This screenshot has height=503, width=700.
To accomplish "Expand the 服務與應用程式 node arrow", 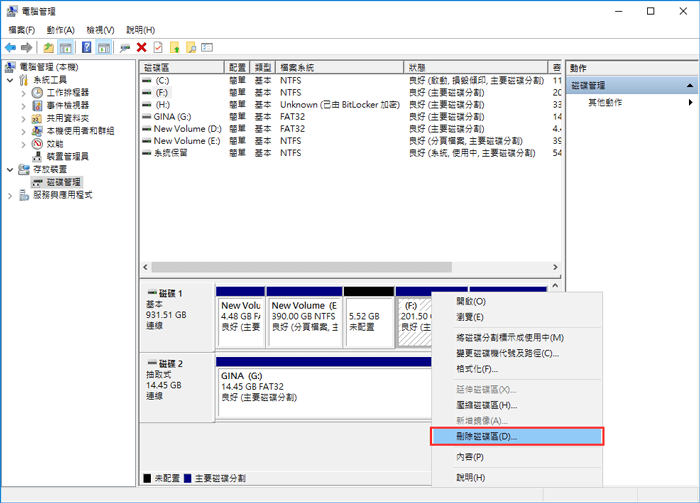I will pyautogui.click(x=10, y=195).
